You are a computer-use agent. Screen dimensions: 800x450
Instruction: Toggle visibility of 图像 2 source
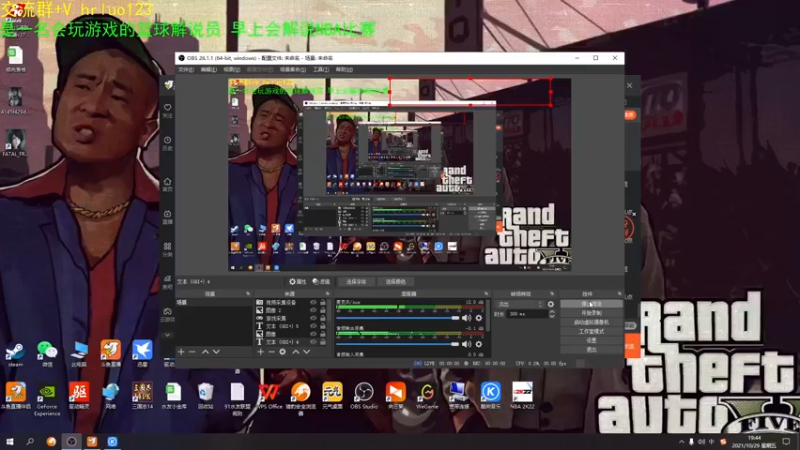point(313,310)
